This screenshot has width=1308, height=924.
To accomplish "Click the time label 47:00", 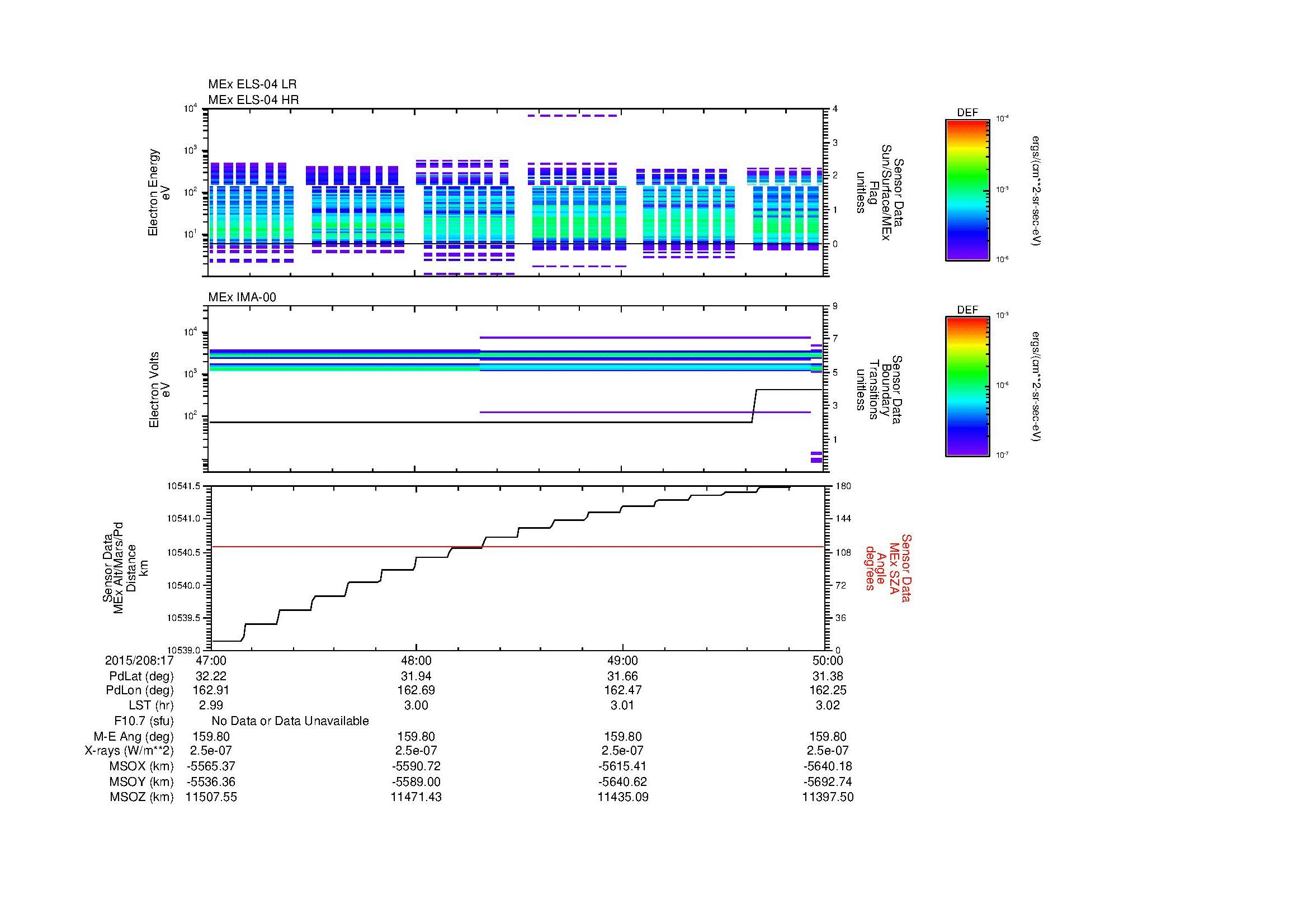I will click(x=210, y=660).
